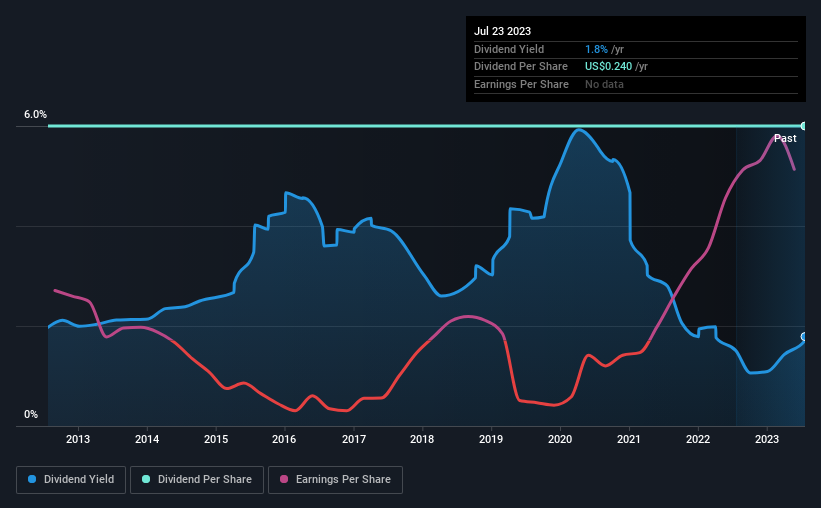Select the 2016 x-axis label
The width and height of the screenshot is (821, 508).
284,439
